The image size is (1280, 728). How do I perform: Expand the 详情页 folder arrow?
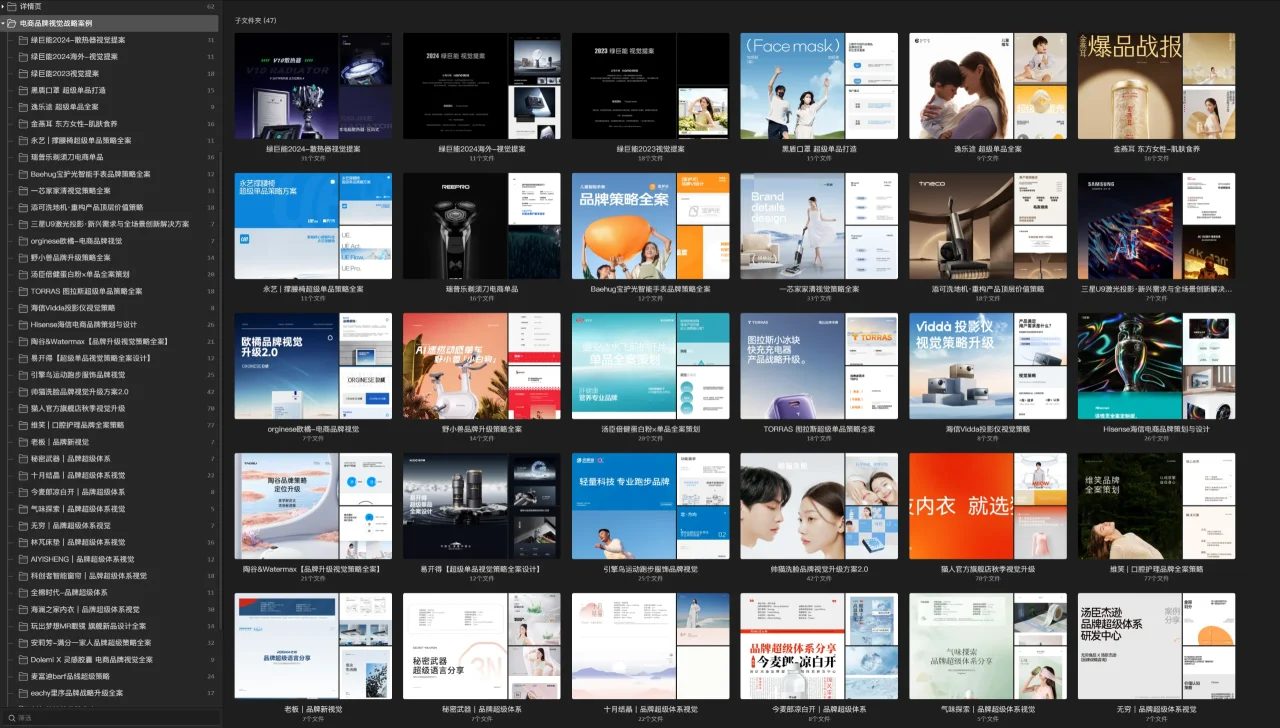[x=3, y=6]
